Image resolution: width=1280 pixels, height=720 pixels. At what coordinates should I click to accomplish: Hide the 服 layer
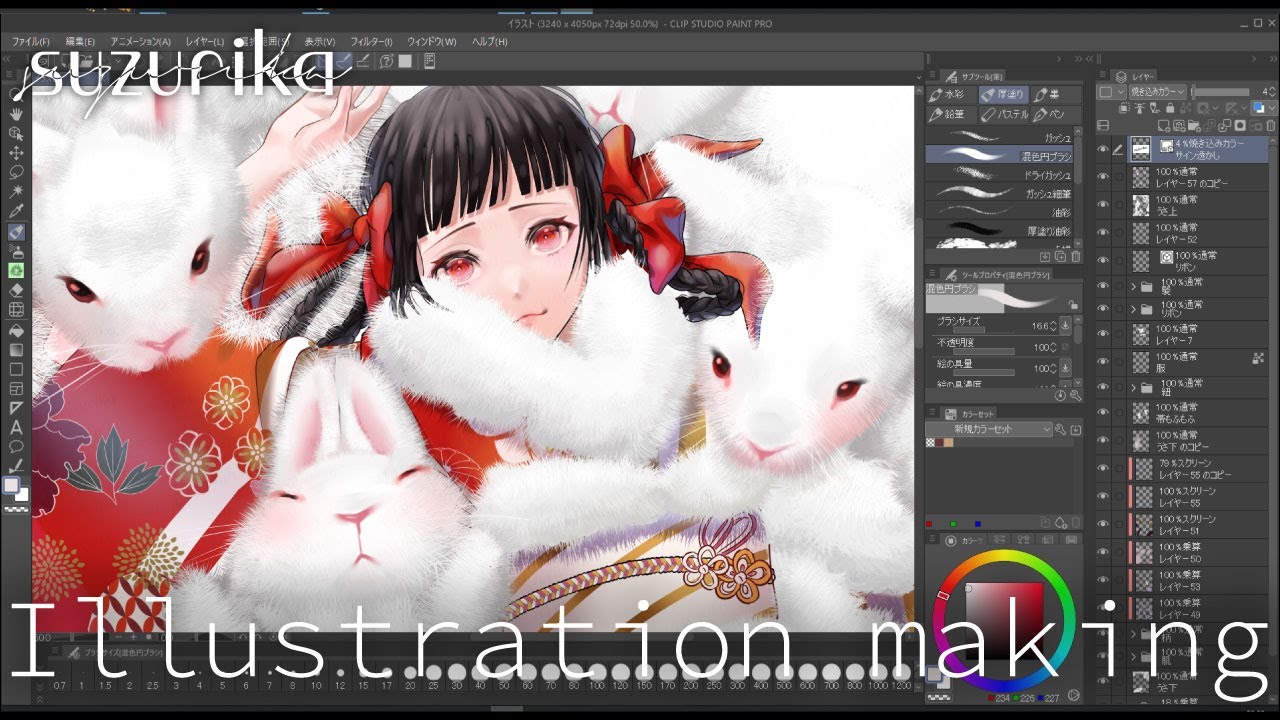click(1103, 362)
